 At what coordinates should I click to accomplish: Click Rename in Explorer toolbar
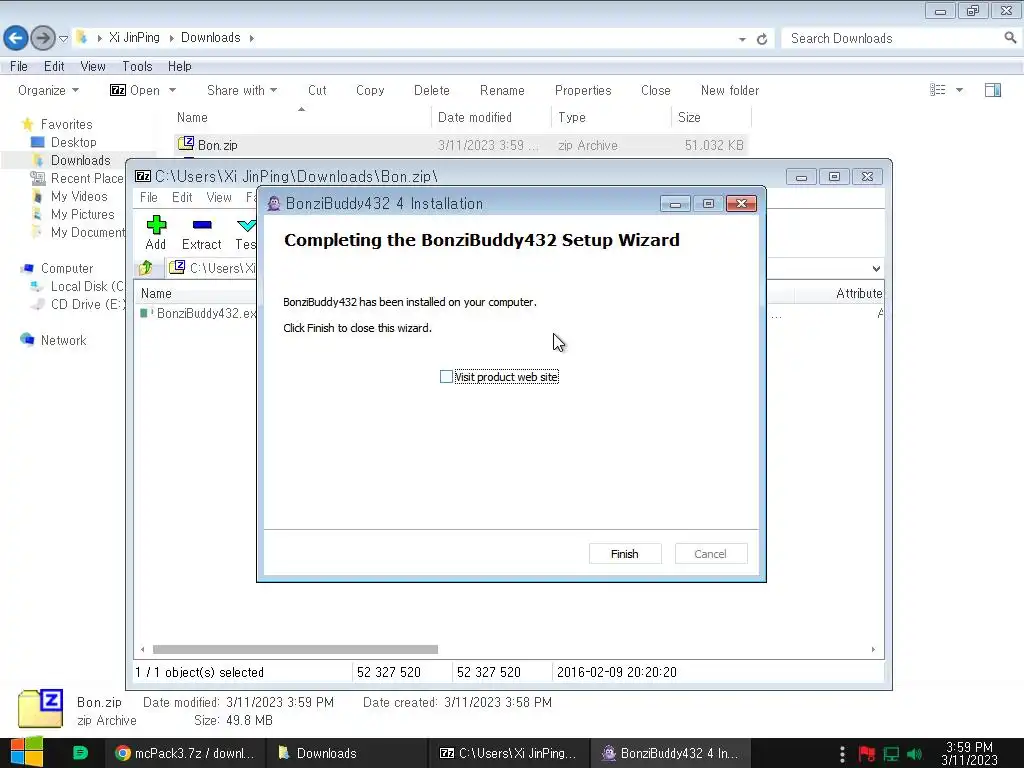click(502, 90)
